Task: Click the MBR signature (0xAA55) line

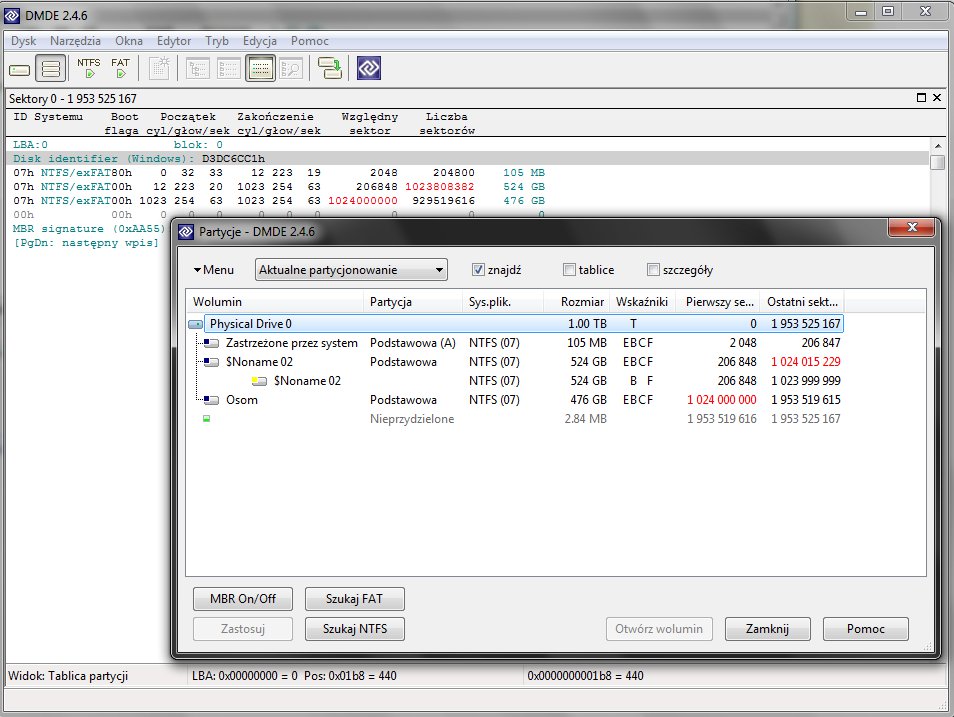Action: 89,229
